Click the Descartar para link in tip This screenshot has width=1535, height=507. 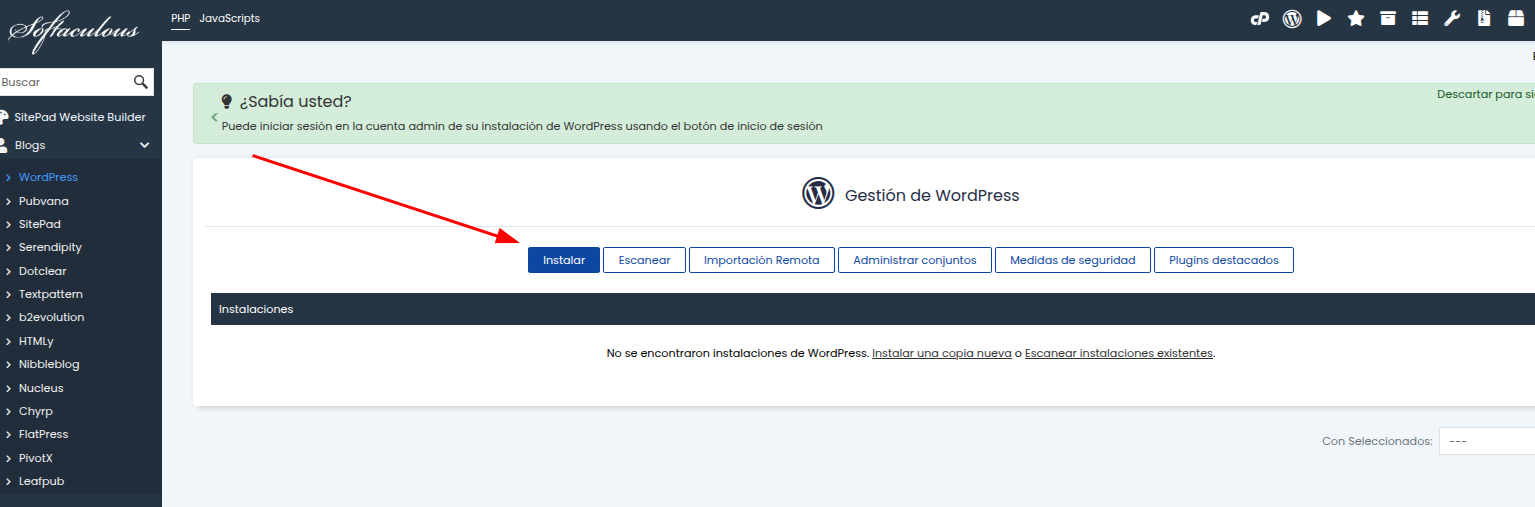coord(1485,94)
